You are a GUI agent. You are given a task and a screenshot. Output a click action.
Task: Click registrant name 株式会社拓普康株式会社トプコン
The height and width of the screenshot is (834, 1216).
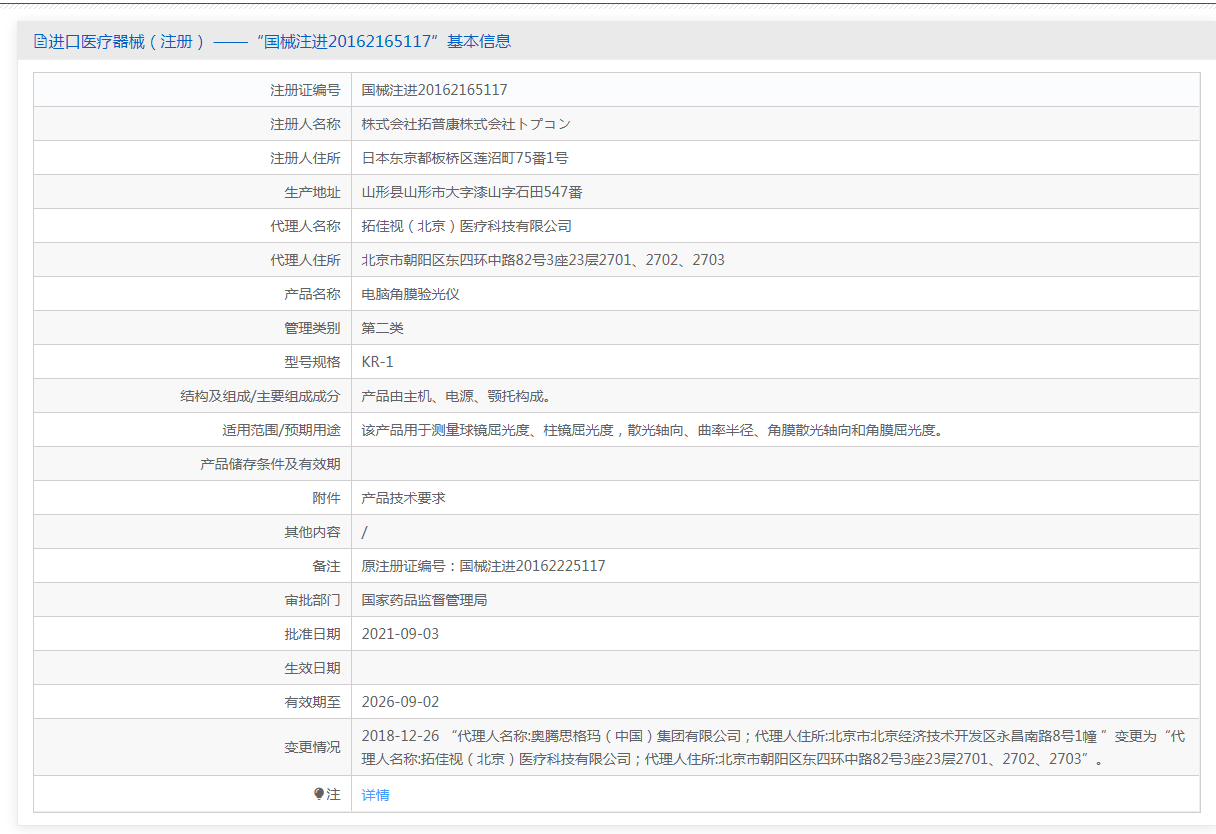[x=466, y=124]
